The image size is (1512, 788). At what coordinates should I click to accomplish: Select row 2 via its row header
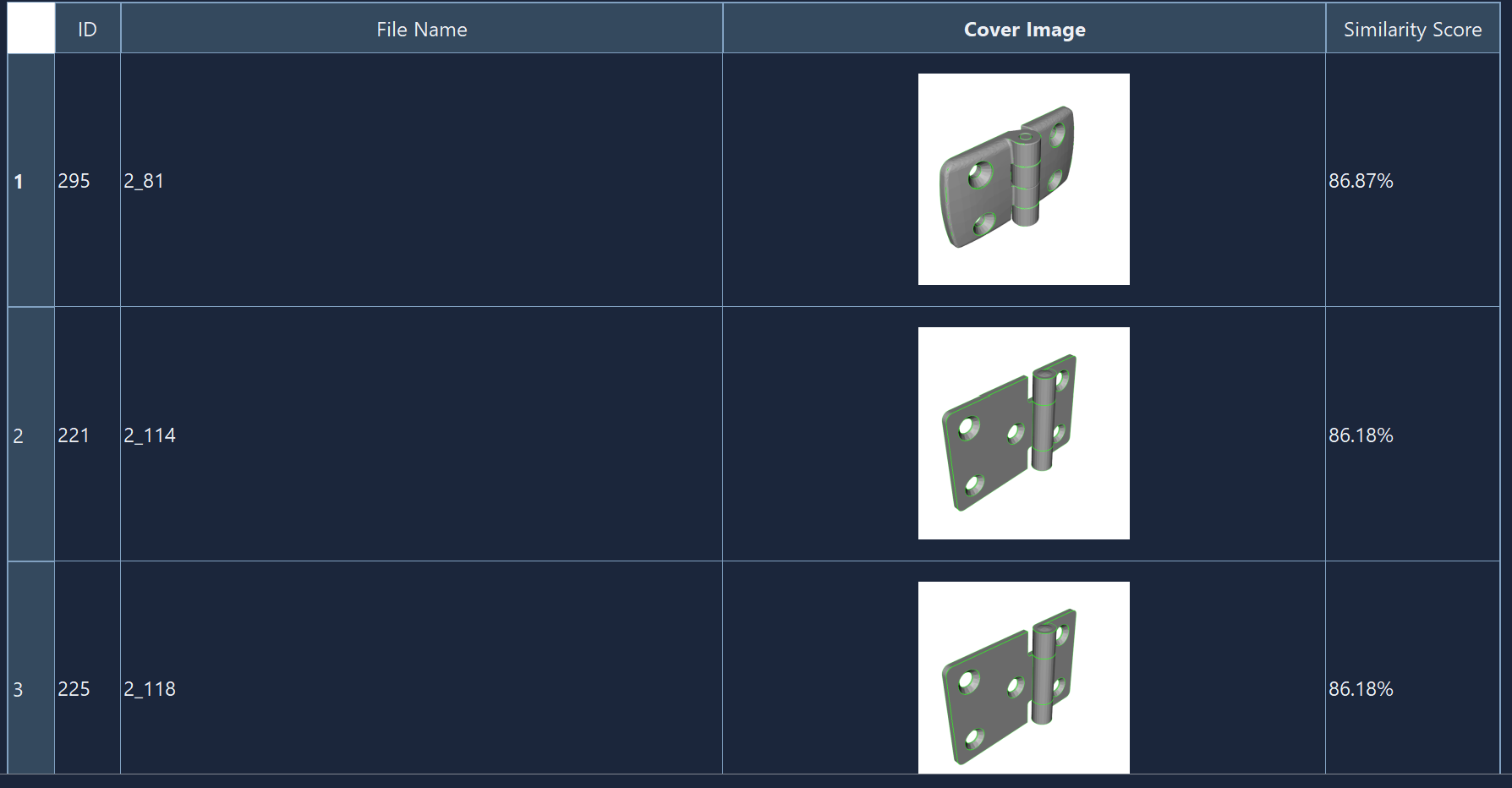(x=30, y=435)
